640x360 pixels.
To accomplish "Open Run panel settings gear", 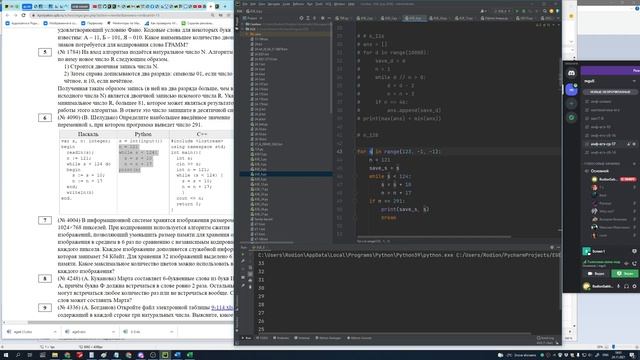I will (552, 247).
